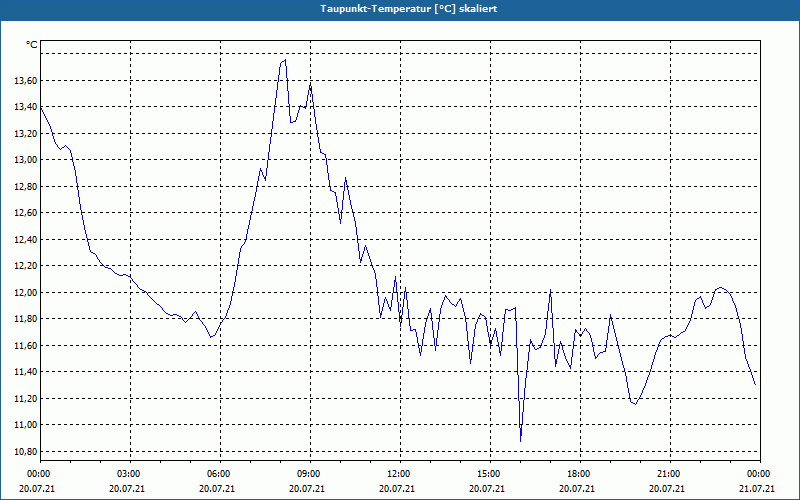Pick the 11,40 y-axis label
This screenshot has height=500, width=800.
26,372
